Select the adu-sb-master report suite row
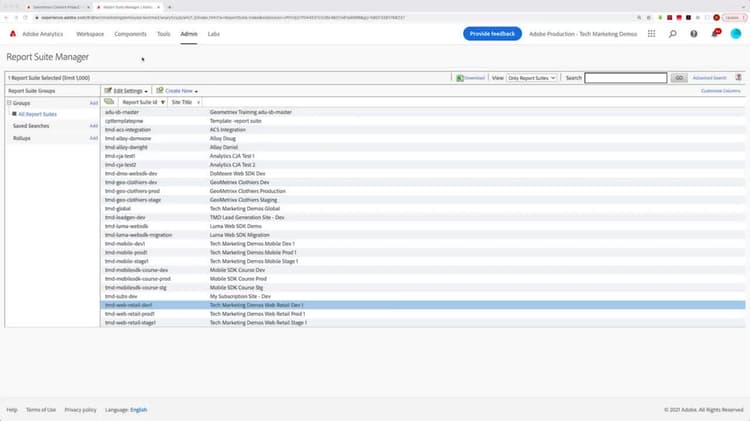Image resolution: width=750 pixels, height=421 pixels. [x=423, y=112]
